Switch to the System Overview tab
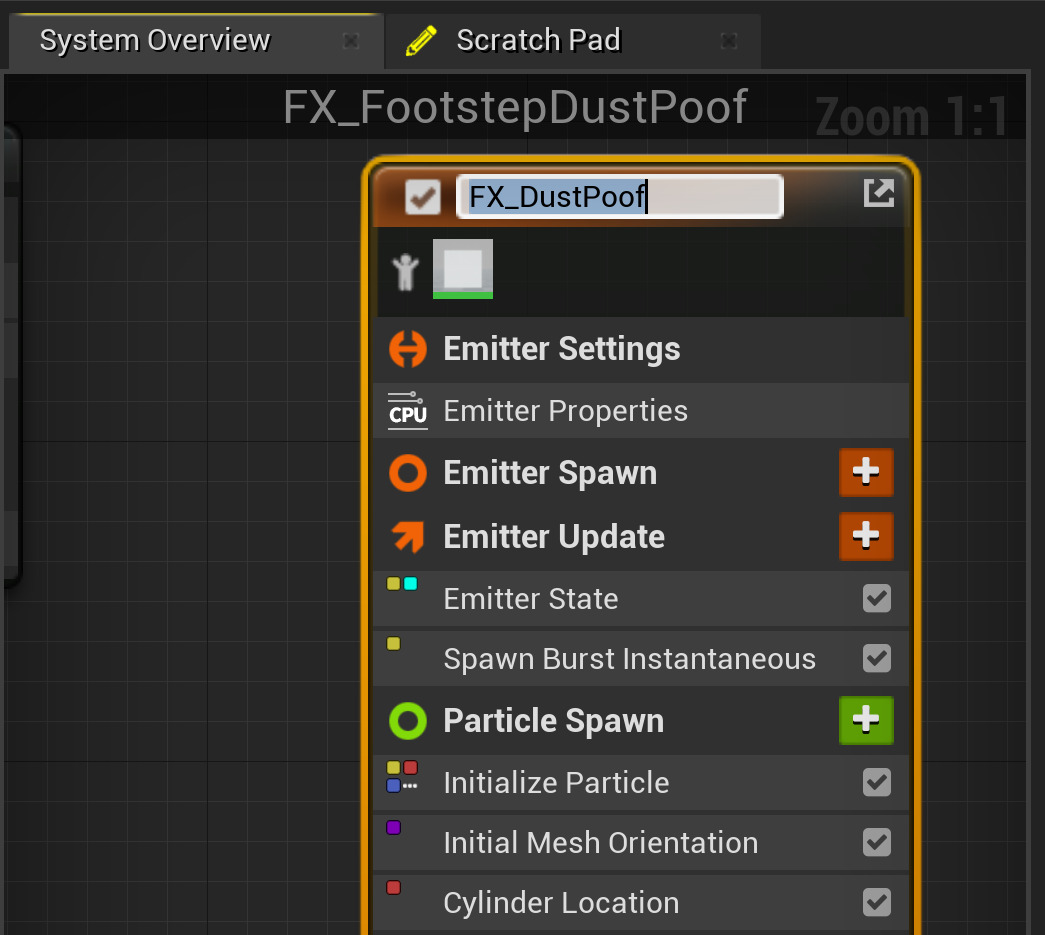 click(x=155, y=41)
